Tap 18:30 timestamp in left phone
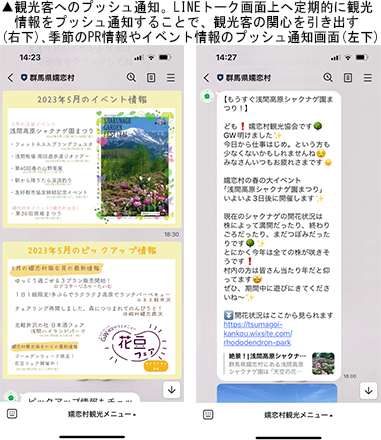The height and width of the screenshot is (440, 381). tap(171, 235)
